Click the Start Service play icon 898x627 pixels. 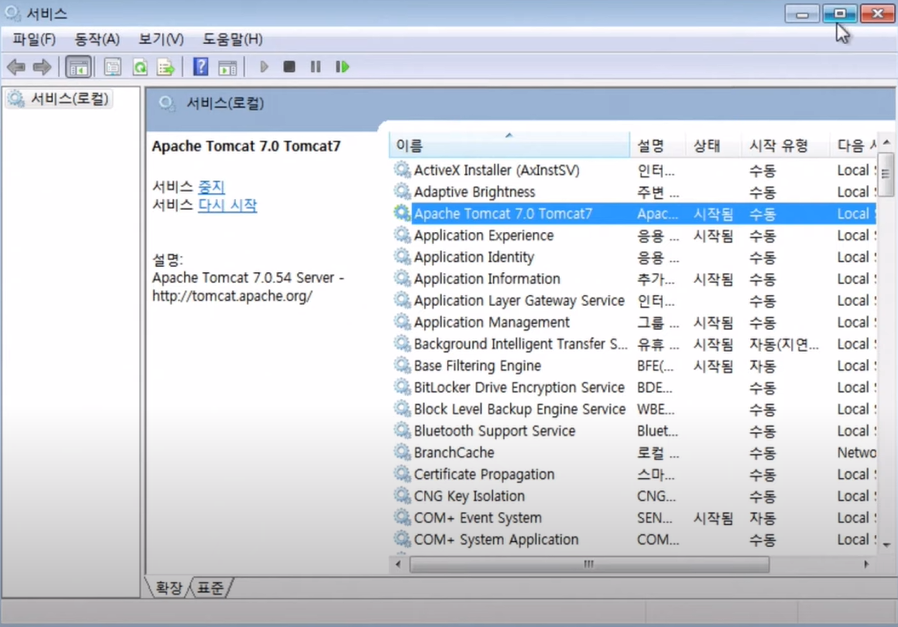click(x=263, y=67)
